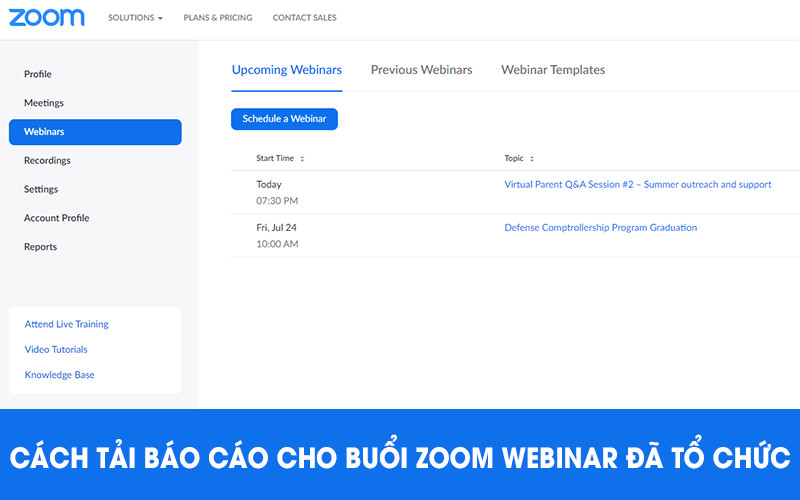The image size is (800, 500).
Task: Click Schedule a Webinar button
Action: click(284, 119)
